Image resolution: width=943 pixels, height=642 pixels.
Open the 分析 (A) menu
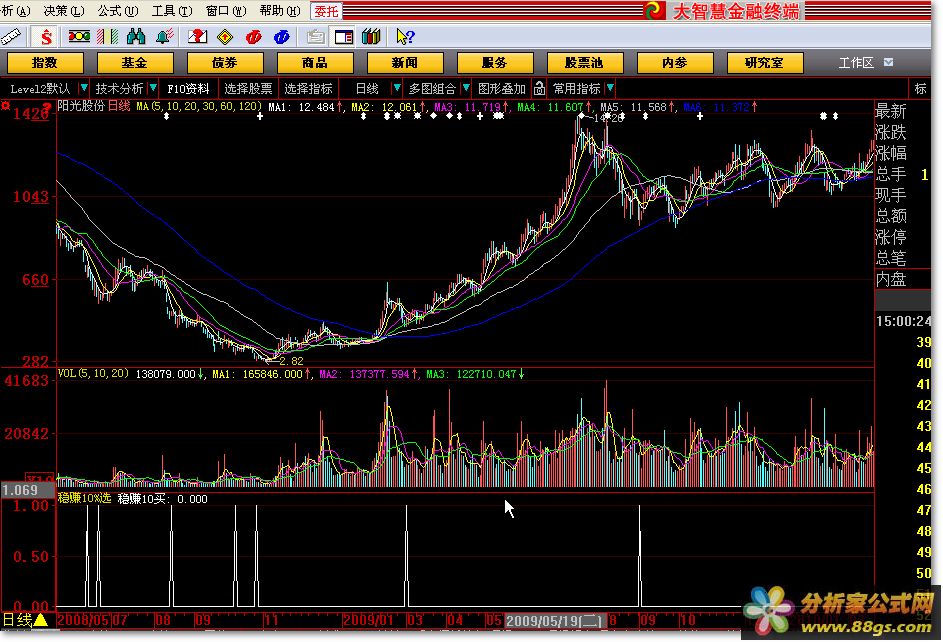point(15,11)
